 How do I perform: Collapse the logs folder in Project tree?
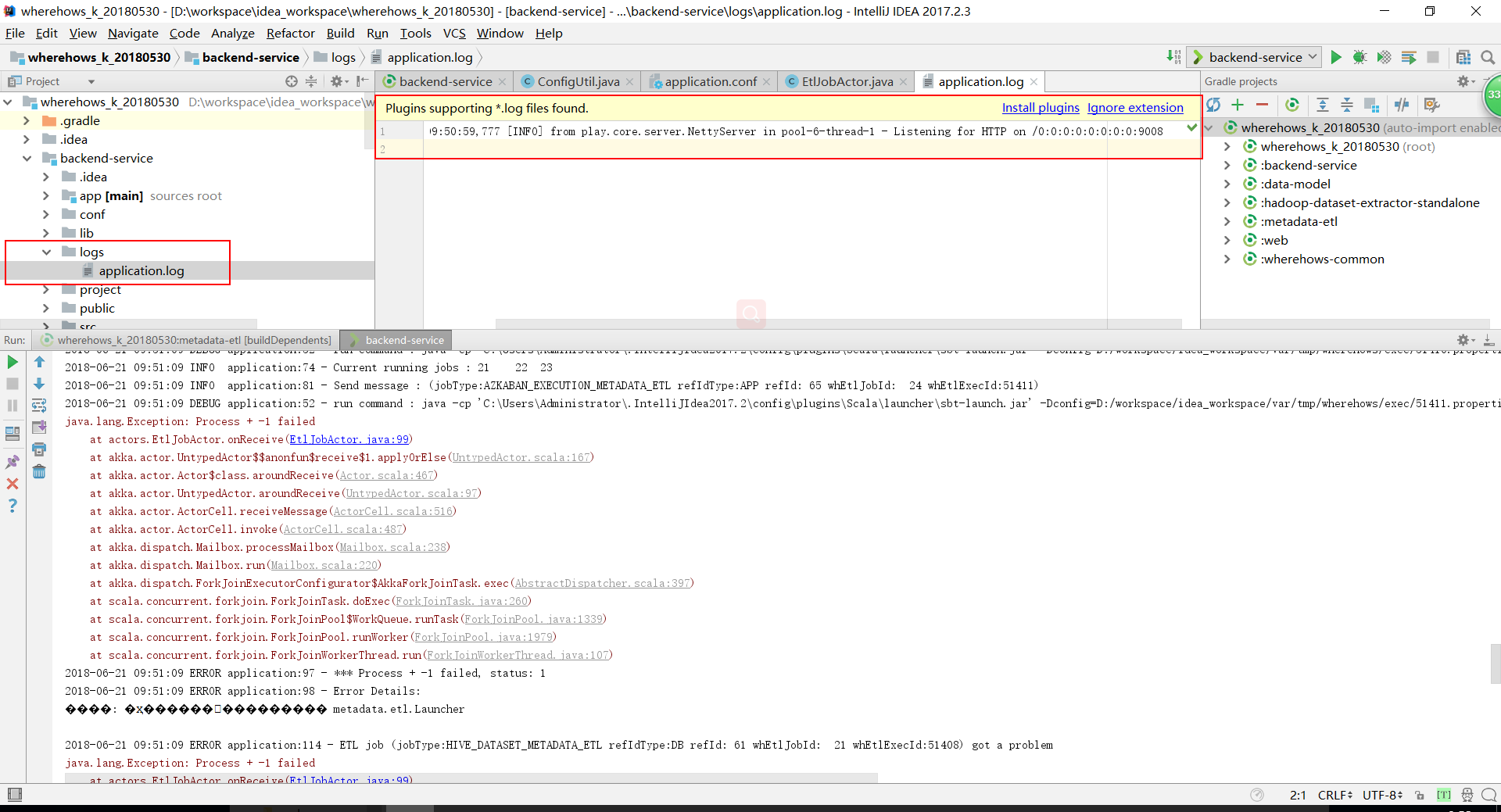point(47,252)
